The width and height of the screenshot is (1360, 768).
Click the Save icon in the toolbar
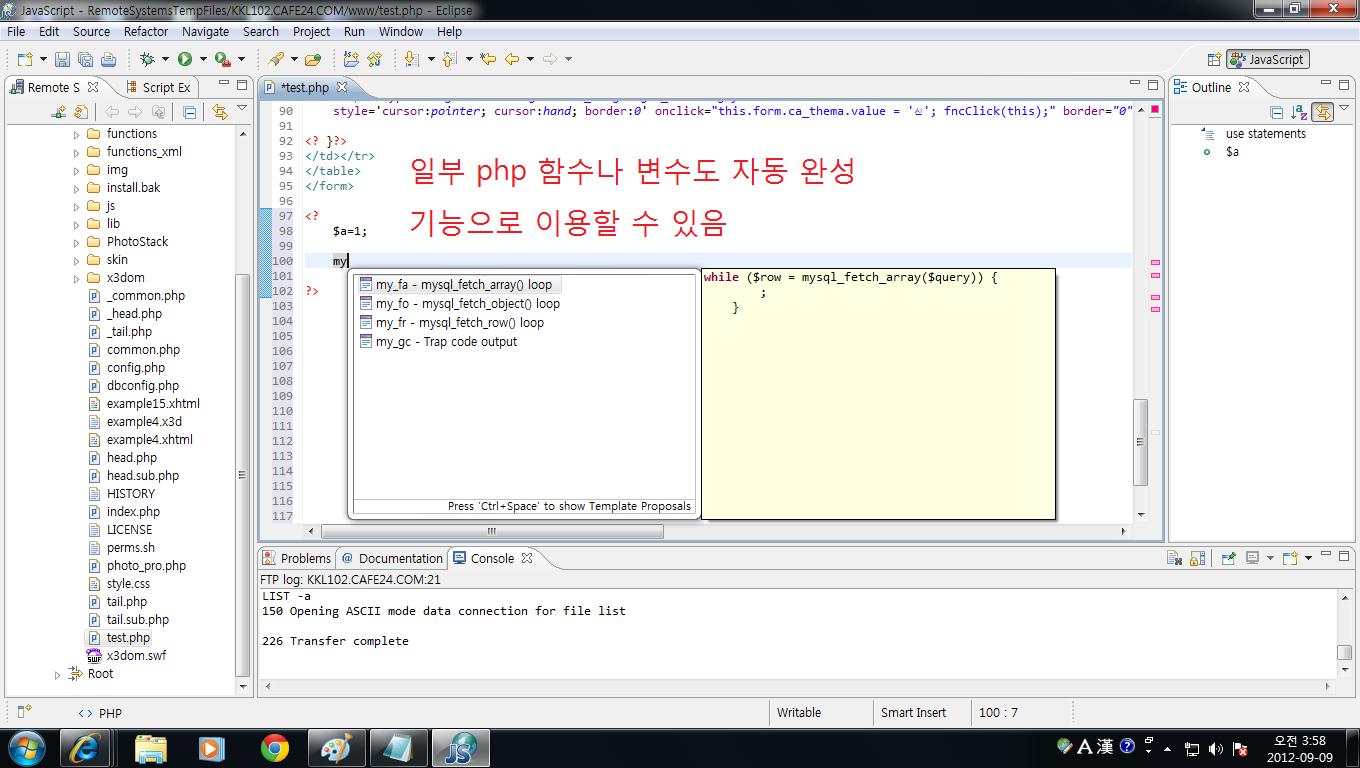click(x=62, y=60)
